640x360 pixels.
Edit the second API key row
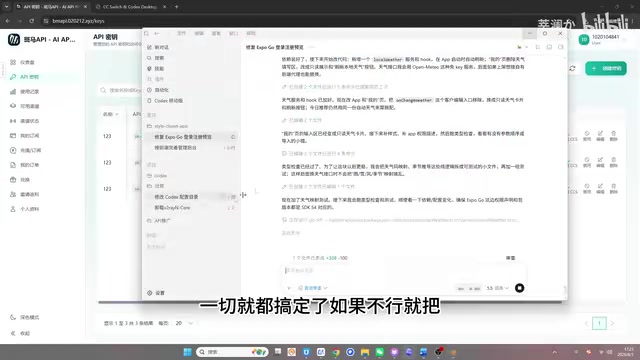click(x=600, y=162)
